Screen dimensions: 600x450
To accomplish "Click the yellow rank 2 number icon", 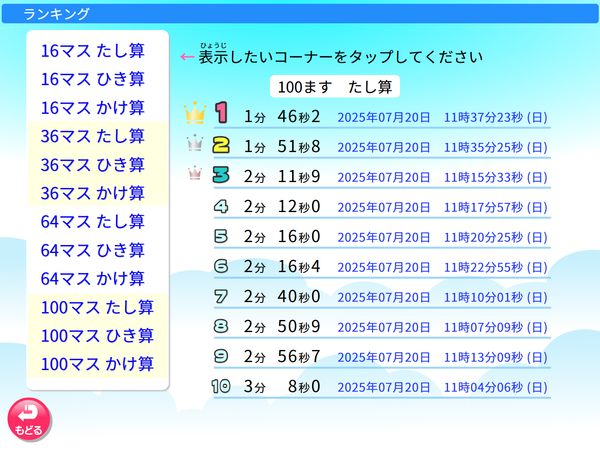I will click(221, 145).
